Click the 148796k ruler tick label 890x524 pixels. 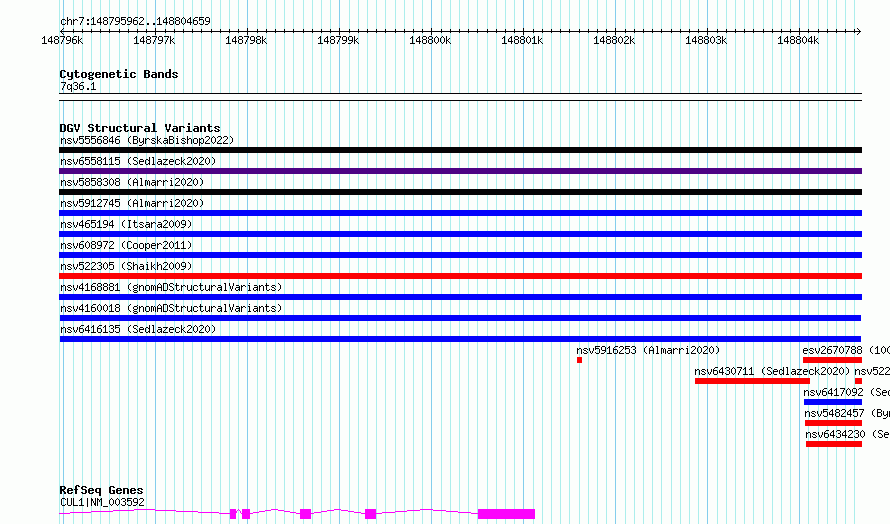tap(62, 41)
